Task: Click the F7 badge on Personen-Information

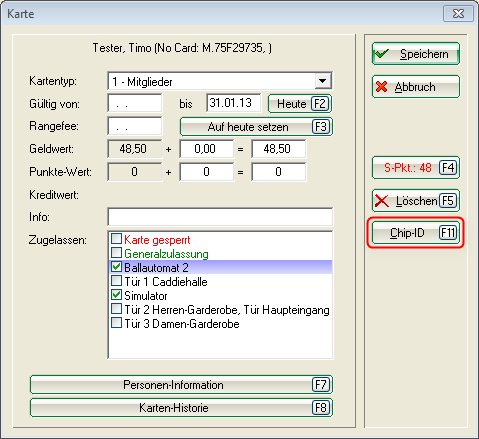Action: [321, 385]
